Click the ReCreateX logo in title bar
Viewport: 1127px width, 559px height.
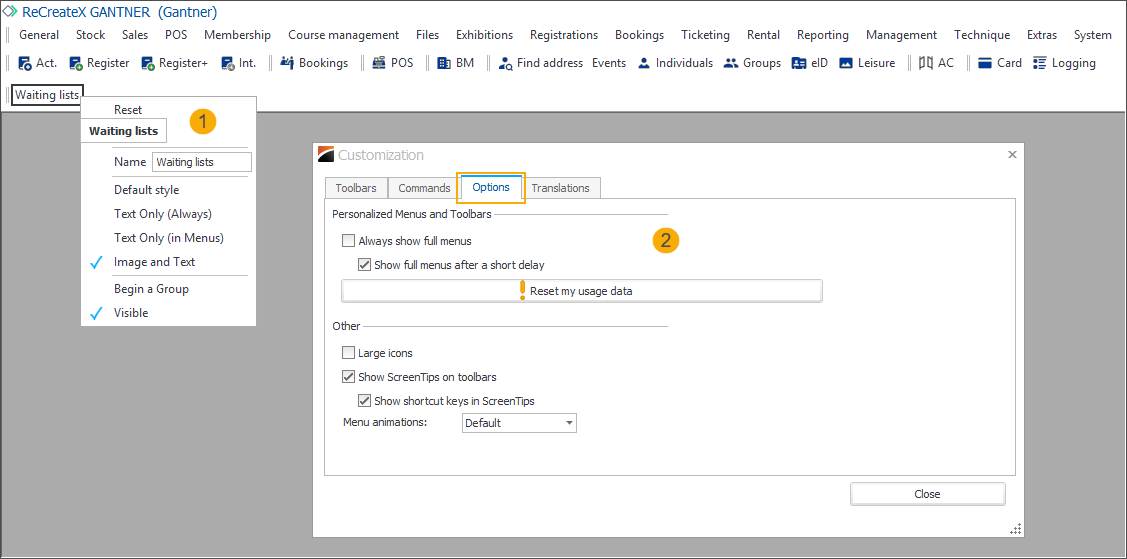click(x=11, y=12)
